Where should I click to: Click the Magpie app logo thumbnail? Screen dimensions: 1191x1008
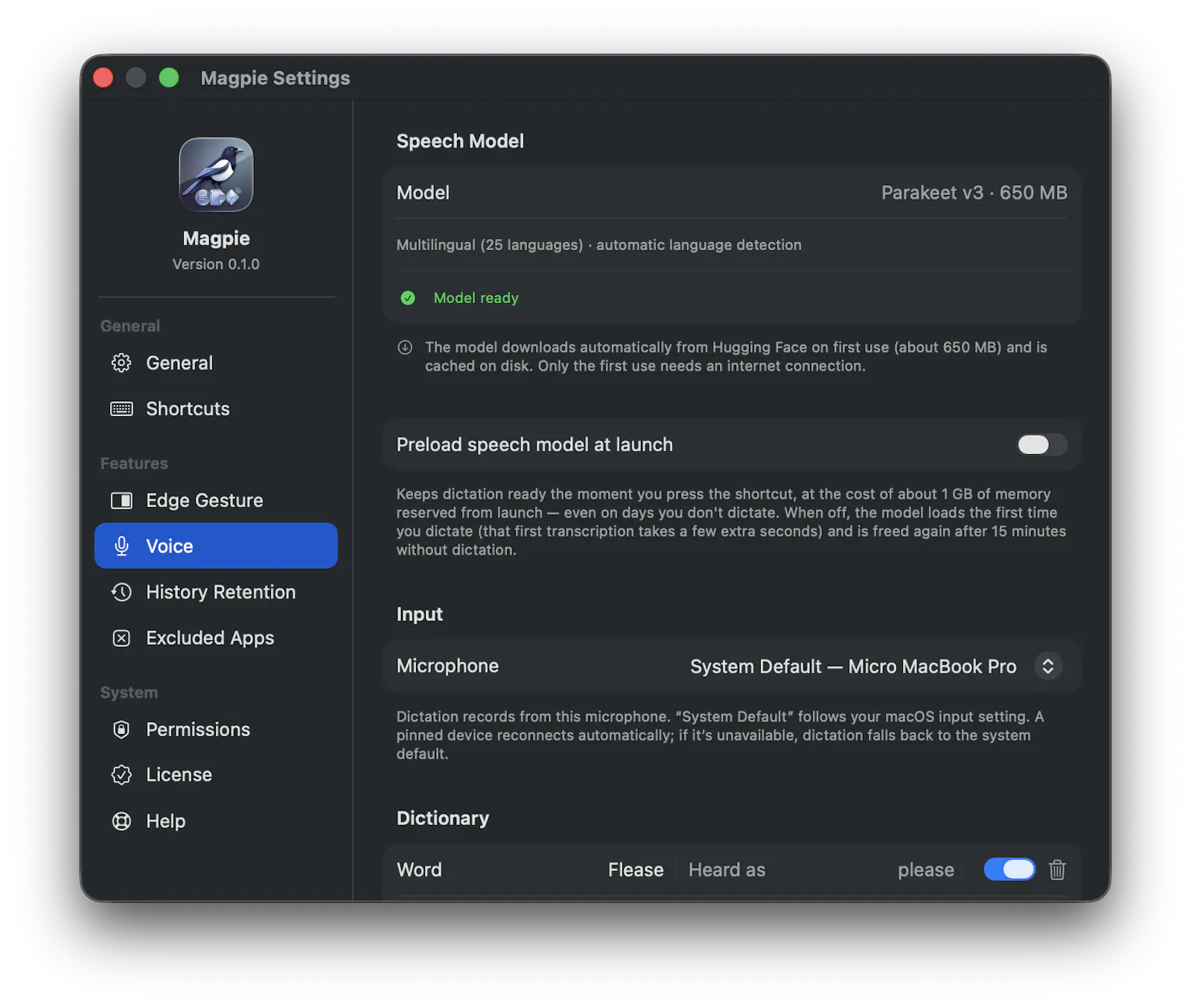click(x=216, y=175)
